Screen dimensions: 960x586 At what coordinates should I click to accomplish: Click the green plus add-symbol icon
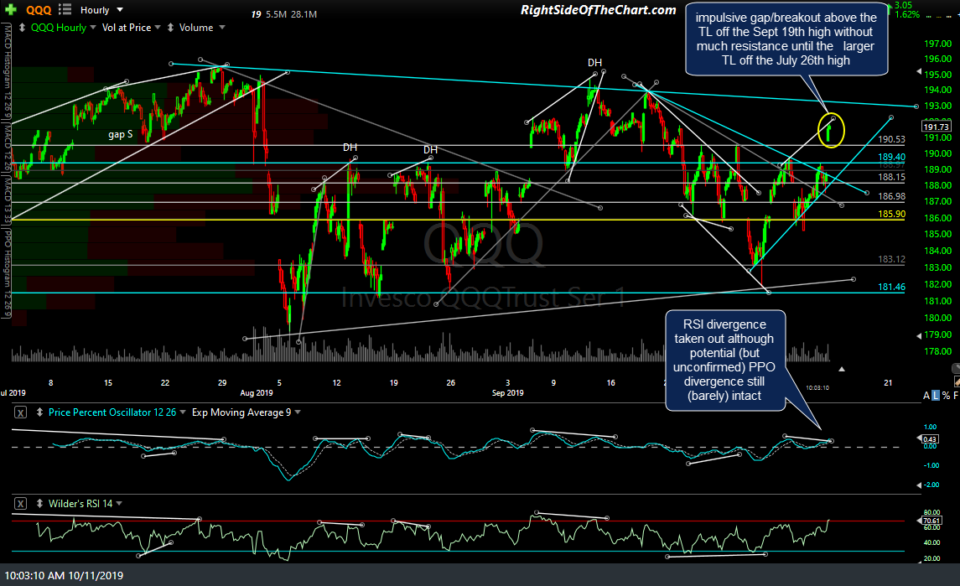coord(10,10)
